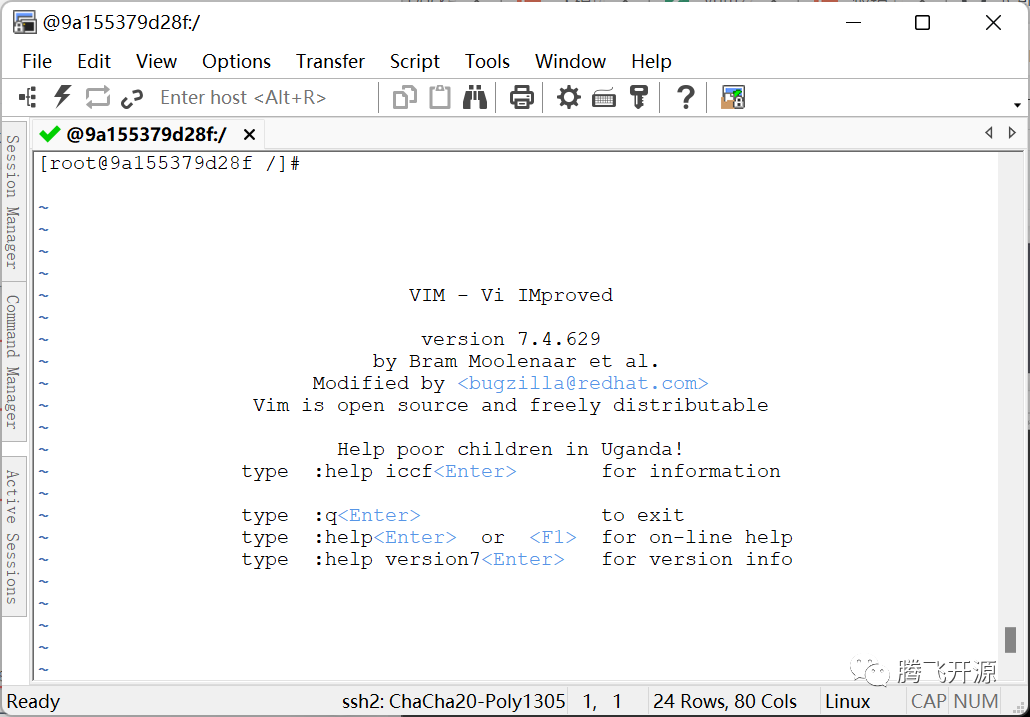Show previous tab using left arrow

[989, 133]
